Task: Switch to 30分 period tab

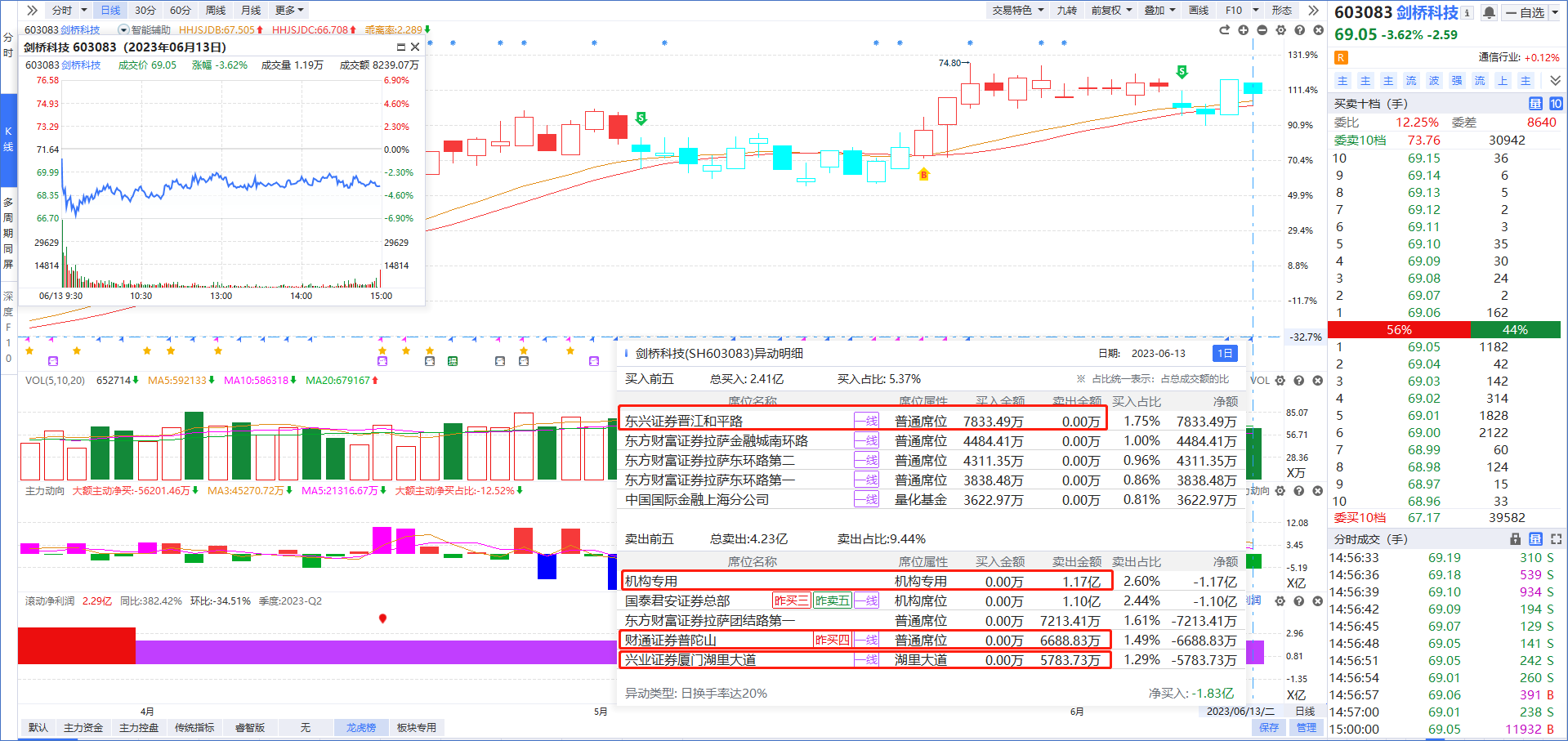Action: [x=145, y=11]
